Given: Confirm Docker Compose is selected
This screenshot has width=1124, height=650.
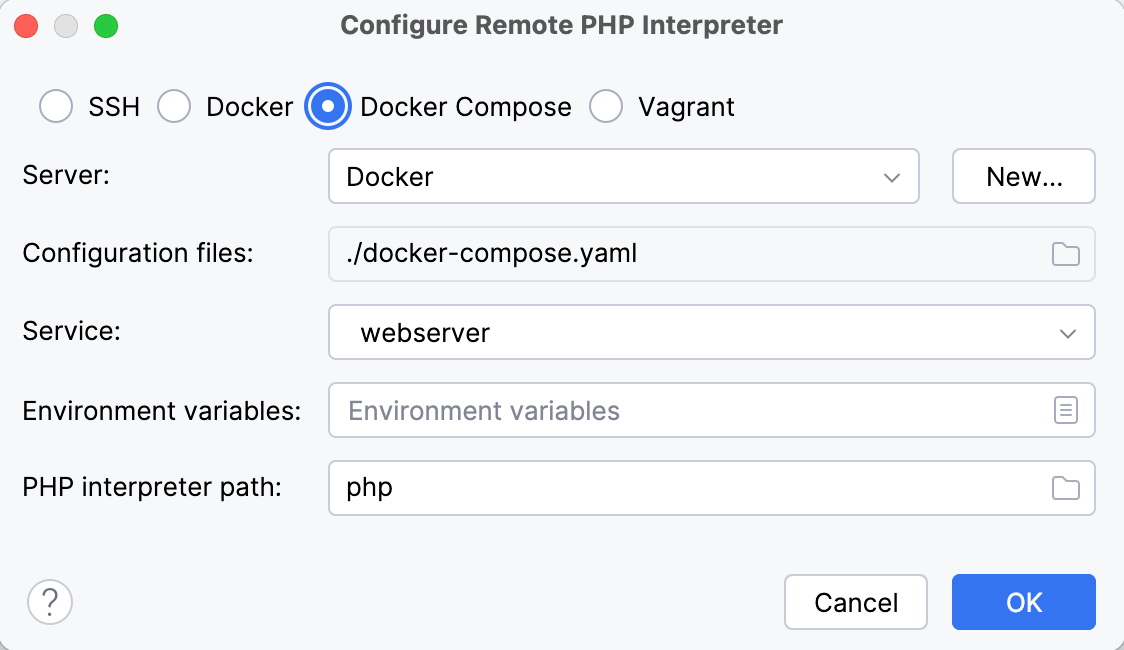Looking at the screenshot, I should tap(328, 106).
